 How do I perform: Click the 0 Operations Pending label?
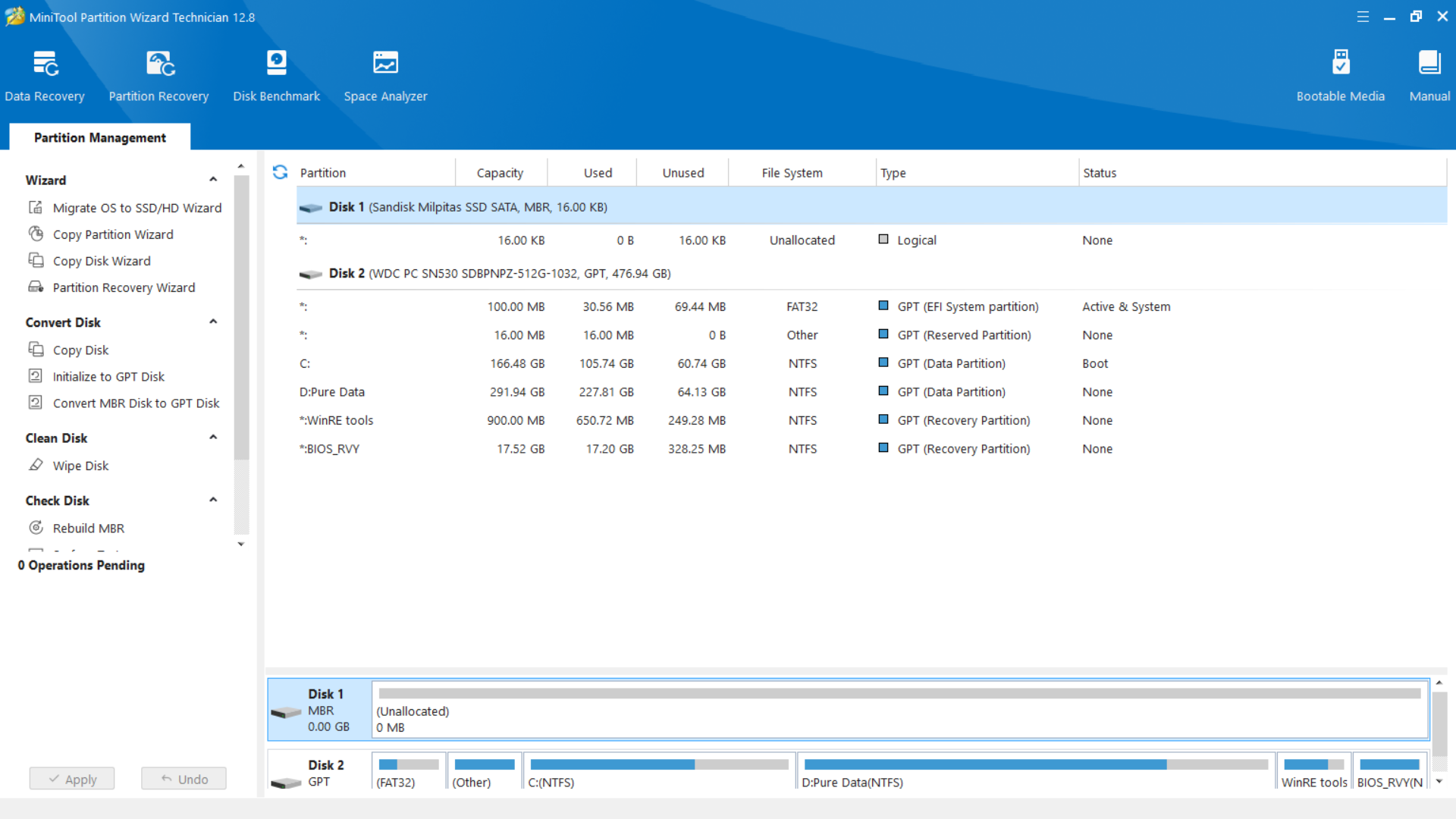81,565
